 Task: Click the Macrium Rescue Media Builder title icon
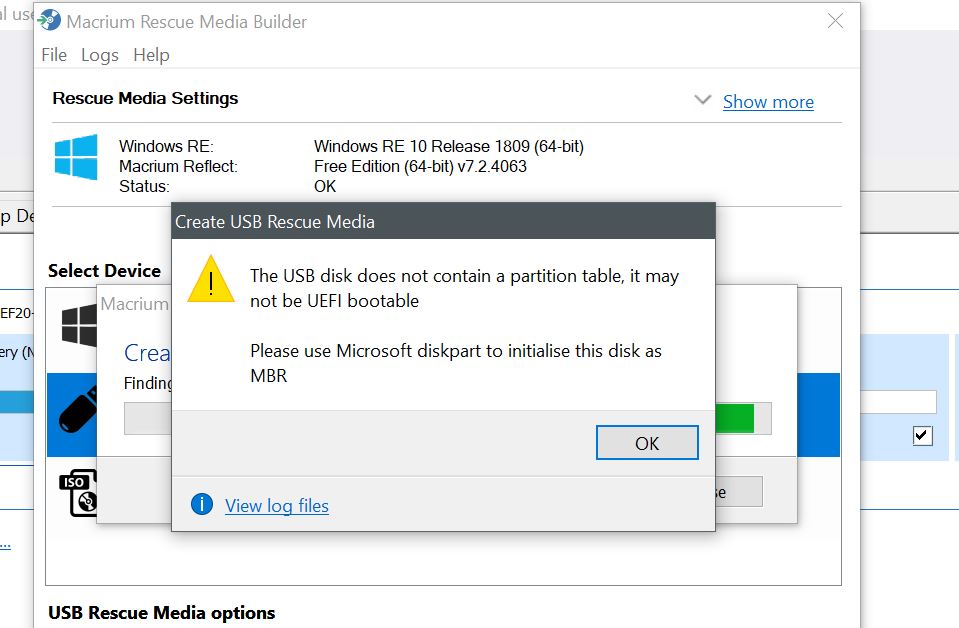coord(50,20)
